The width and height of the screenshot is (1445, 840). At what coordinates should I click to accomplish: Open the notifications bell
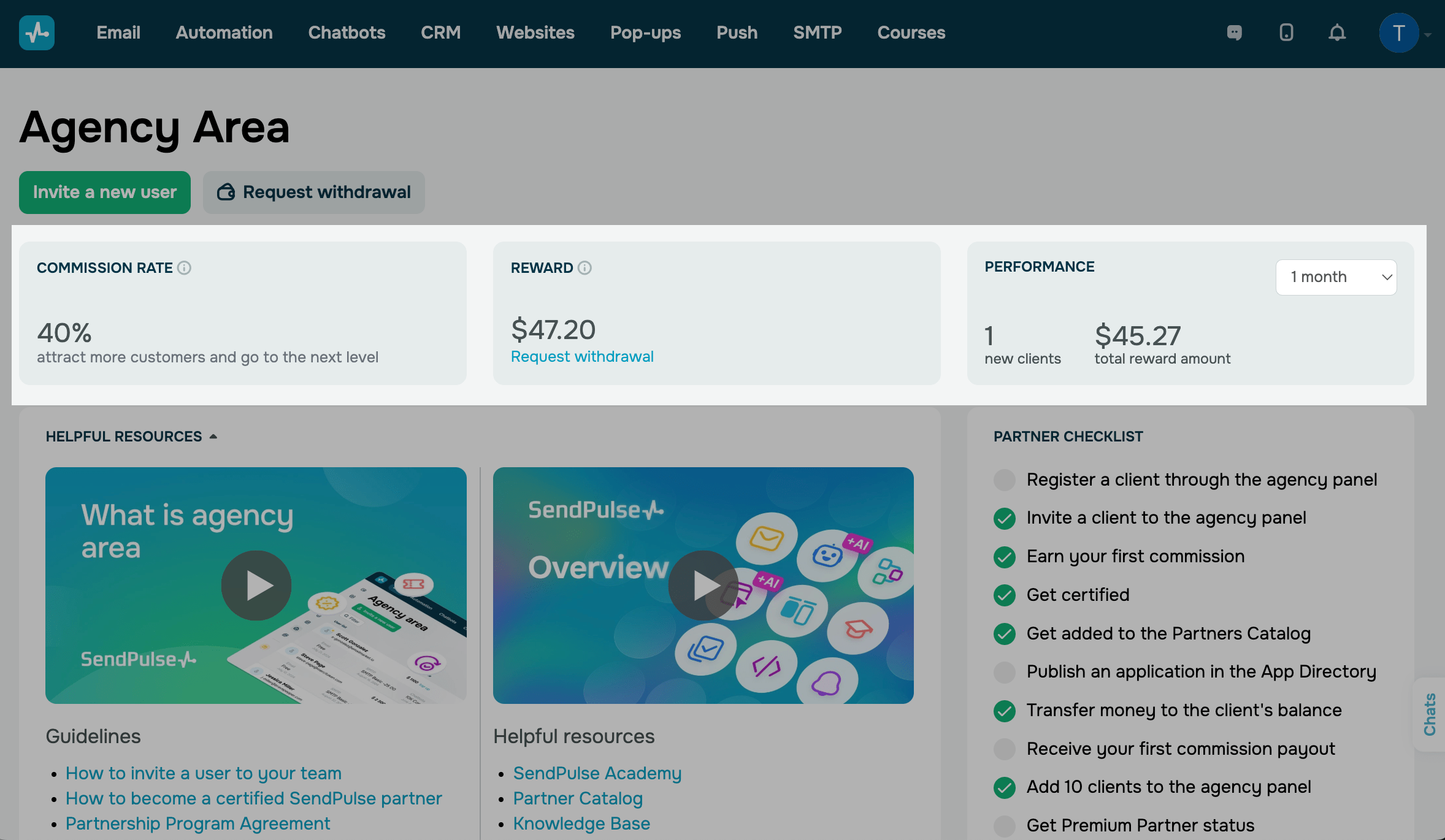coord(1337,32)
